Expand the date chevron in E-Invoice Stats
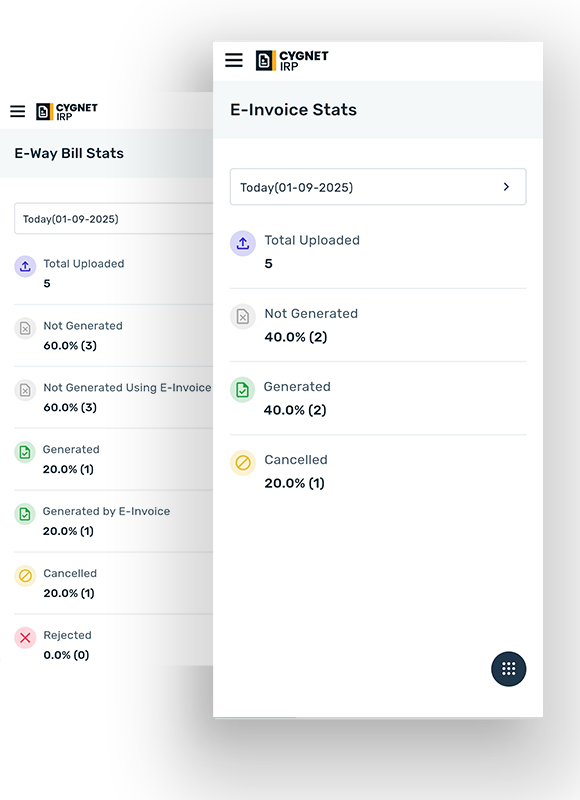 point(506,187)
